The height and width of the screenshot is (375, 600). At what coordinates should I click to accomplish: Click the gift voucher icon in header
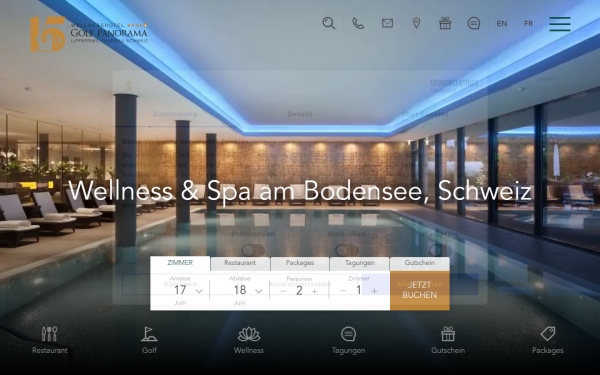pyautogui.click(x=445, y=23)
